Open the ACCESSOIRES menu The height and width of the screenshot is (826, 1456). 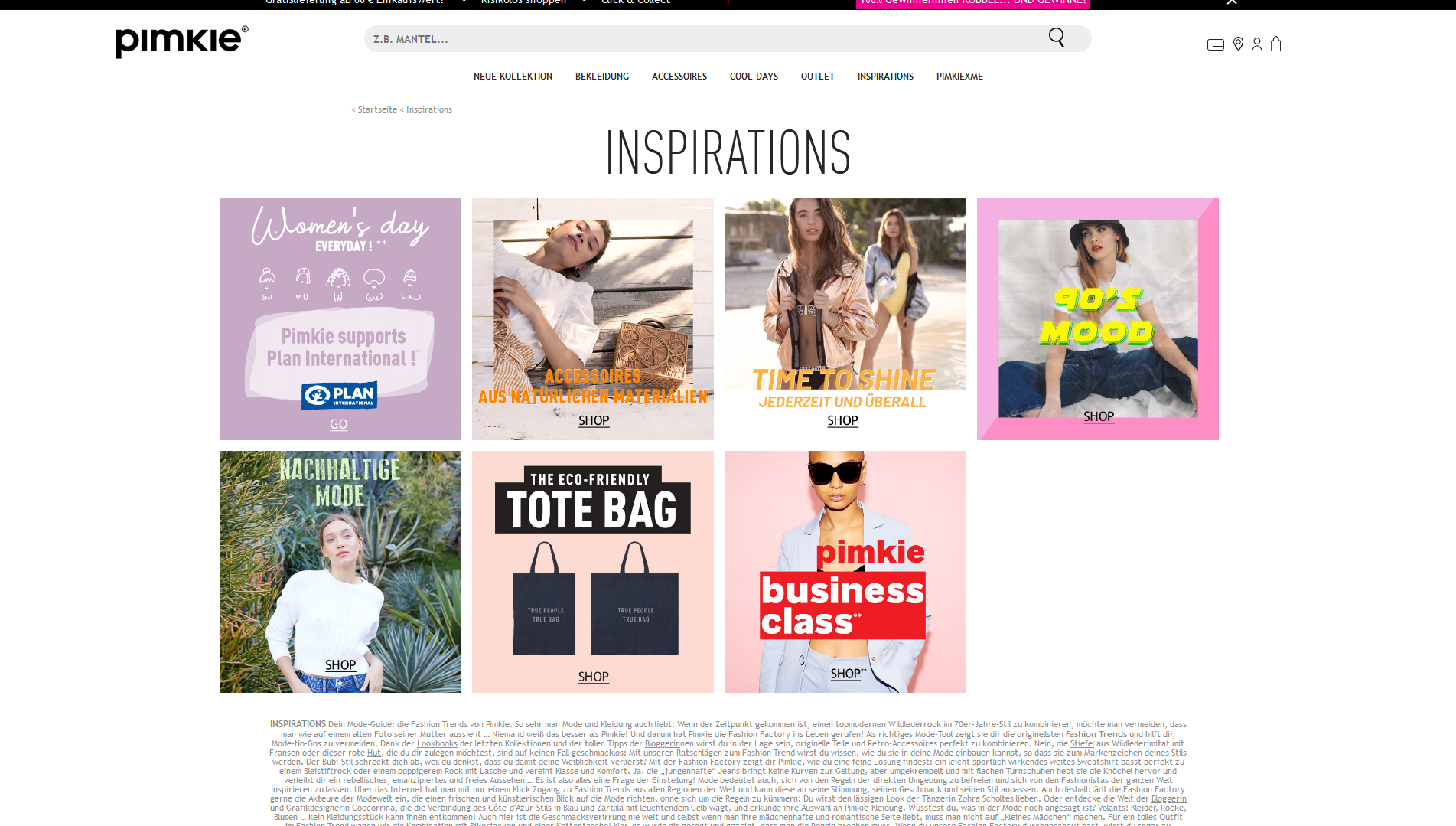(x=679, y=77)
